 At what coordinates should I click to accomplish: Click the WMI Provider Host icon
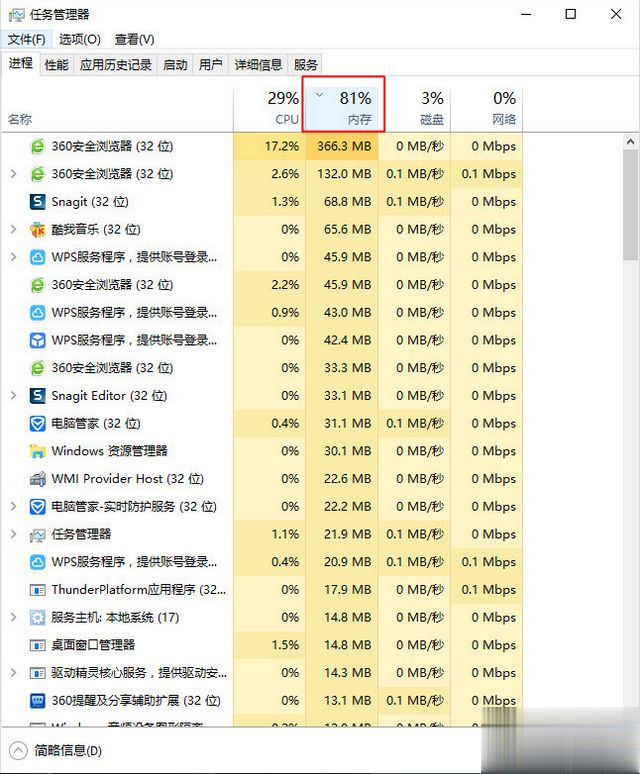tap(38, 479)
